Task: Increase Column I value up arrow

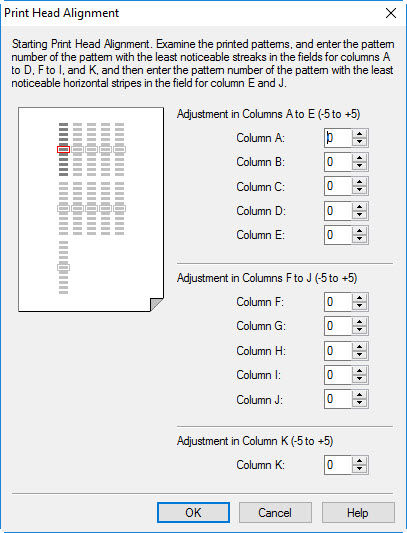Action: (x=359, y=371)
